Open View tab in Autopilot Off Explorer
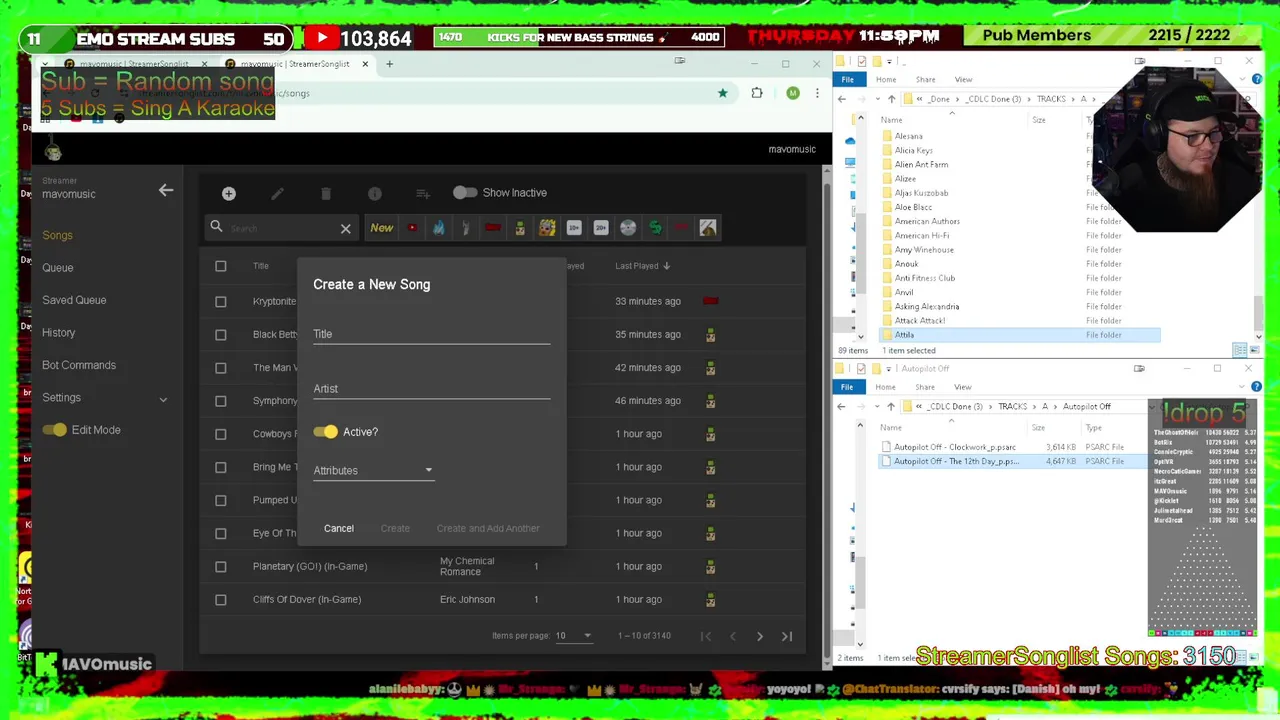This screenshot has height=720, width=1280. tap(962, 387)
